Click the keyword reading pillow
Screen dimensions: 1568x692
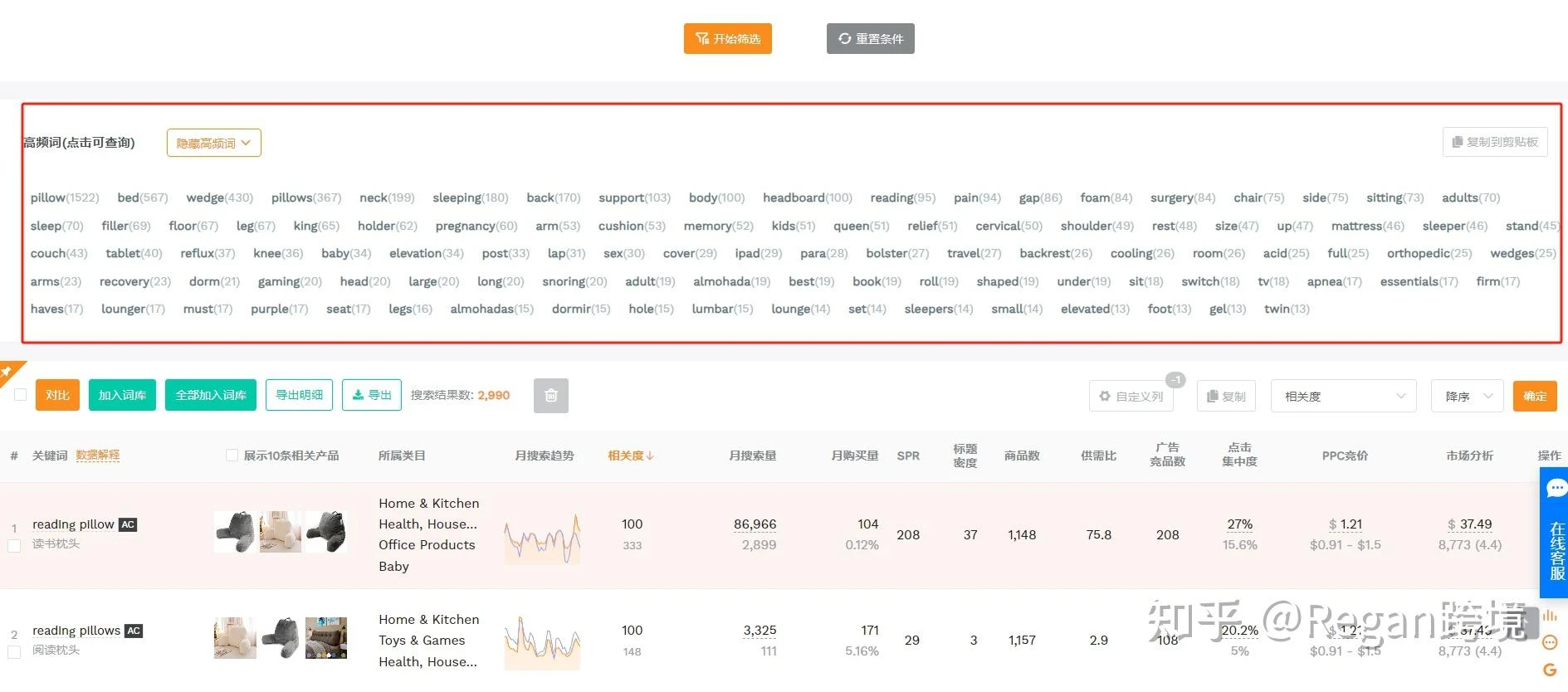(x=73, y=524)
